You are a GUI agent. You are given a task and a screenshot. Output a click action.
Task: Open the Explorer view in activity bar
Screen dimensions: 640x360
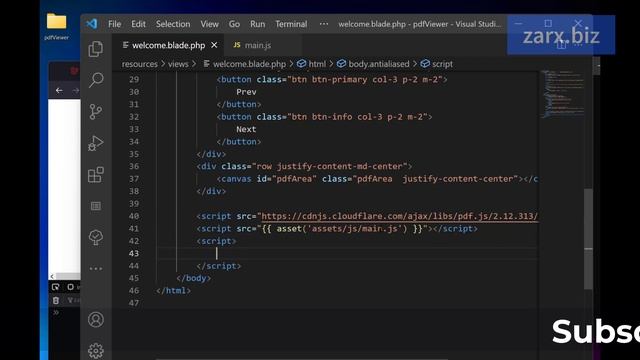pyautogui.click(x=96, y=49)
